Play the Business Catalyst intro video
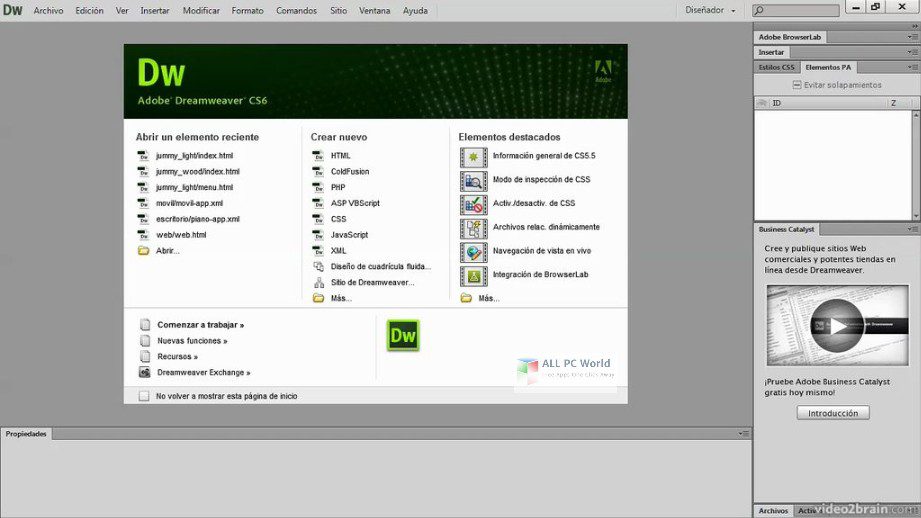Viewport: 921px width, 518px height. [x=837, y=325]
